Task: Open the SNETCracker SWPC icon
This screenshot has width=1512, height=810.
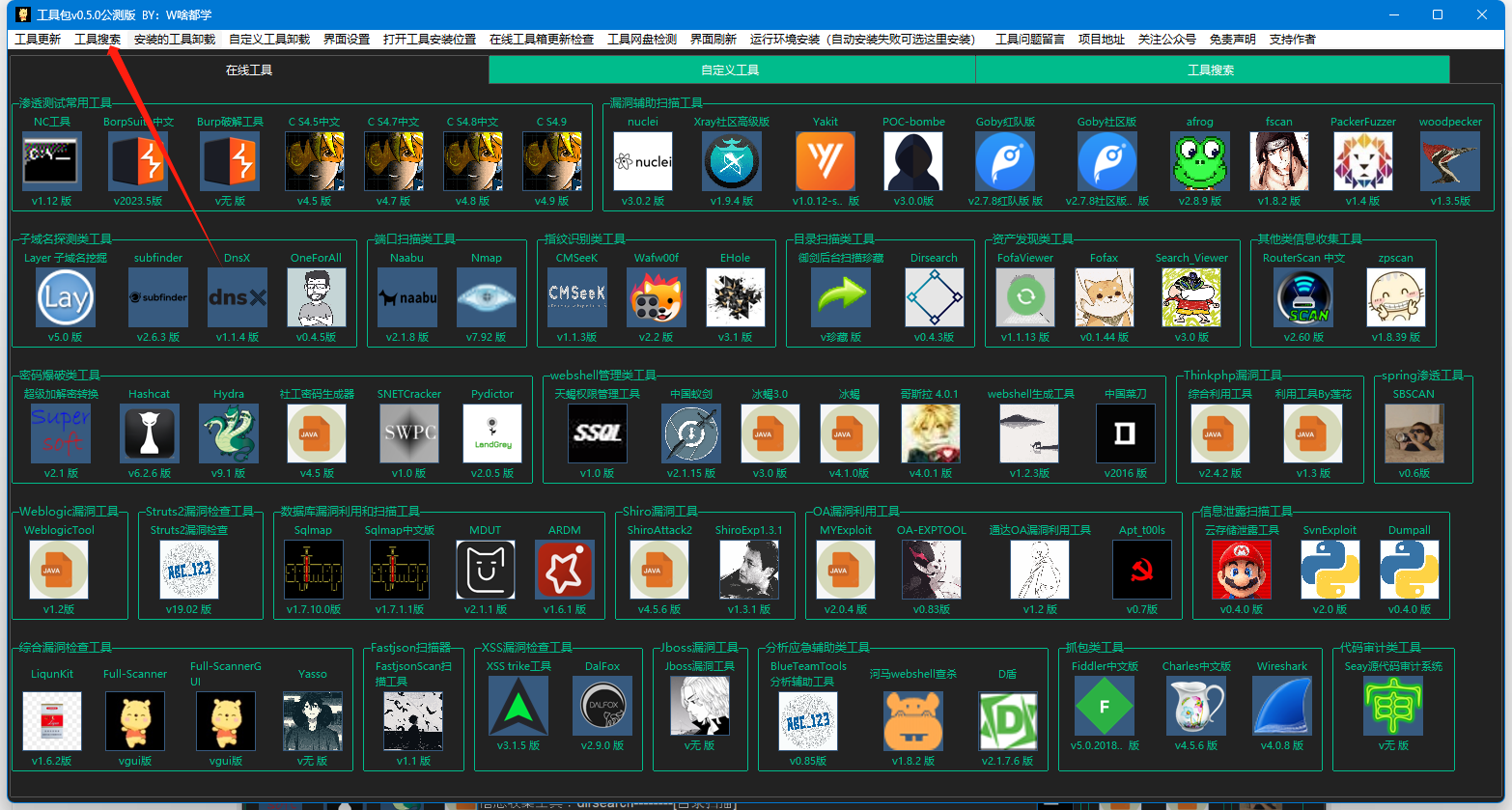Action: [409, 433]
